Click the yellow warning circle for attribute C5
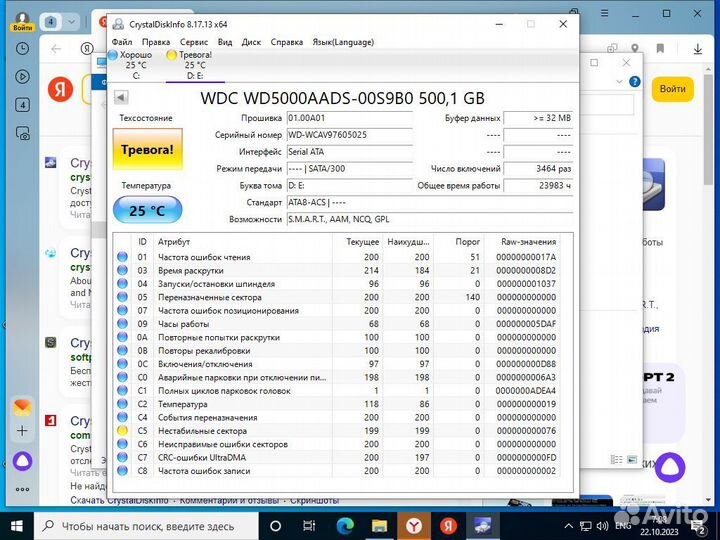The height and width of the screenshot is (540, 720). 122,431
